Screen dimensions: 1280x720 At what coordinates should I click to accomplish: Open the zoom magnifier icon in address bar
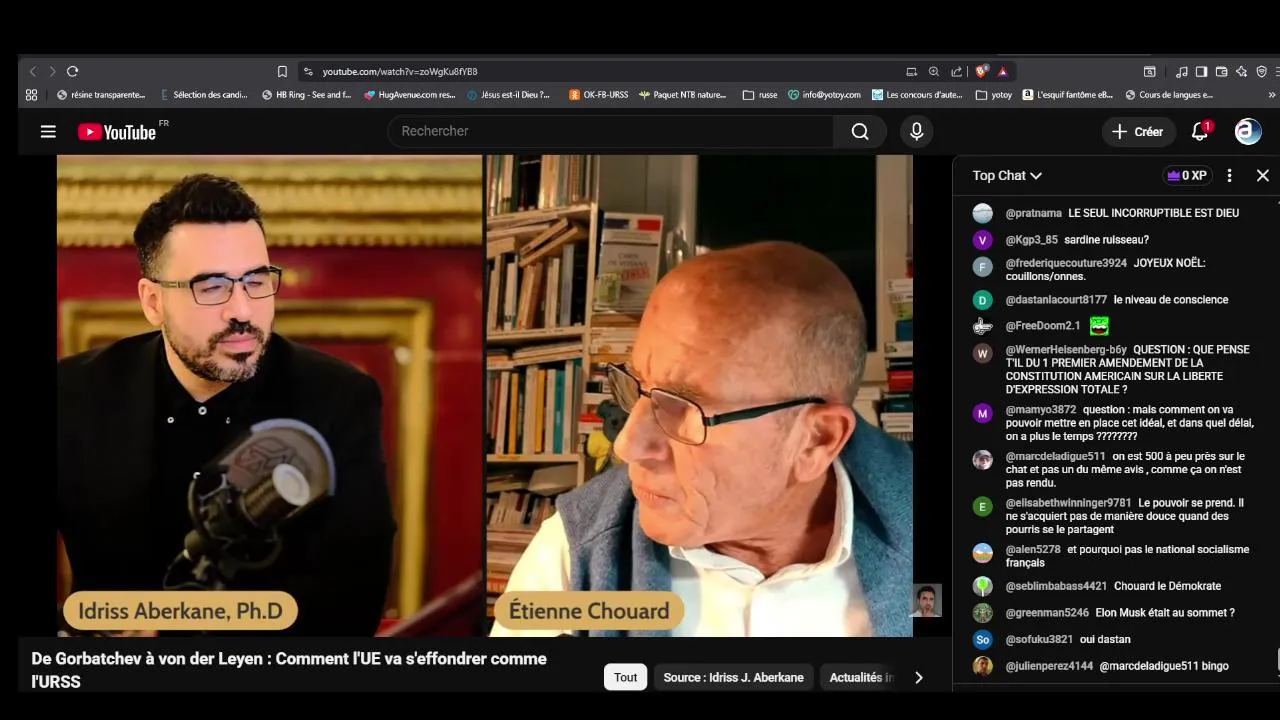[x=934, y=71]
